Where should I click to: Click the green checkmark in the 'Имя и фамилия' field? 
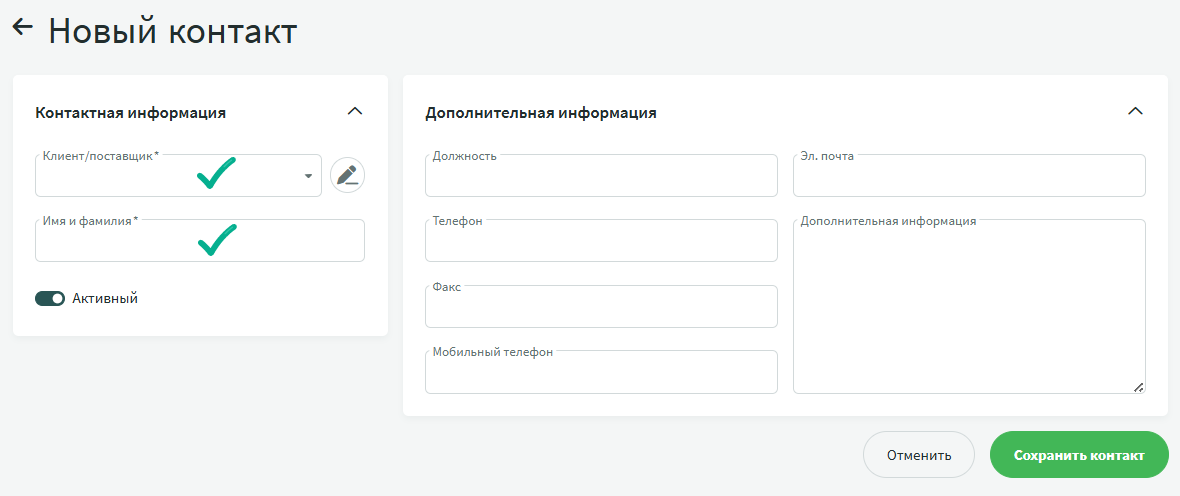pyautogui.click(x=216, y=239)
